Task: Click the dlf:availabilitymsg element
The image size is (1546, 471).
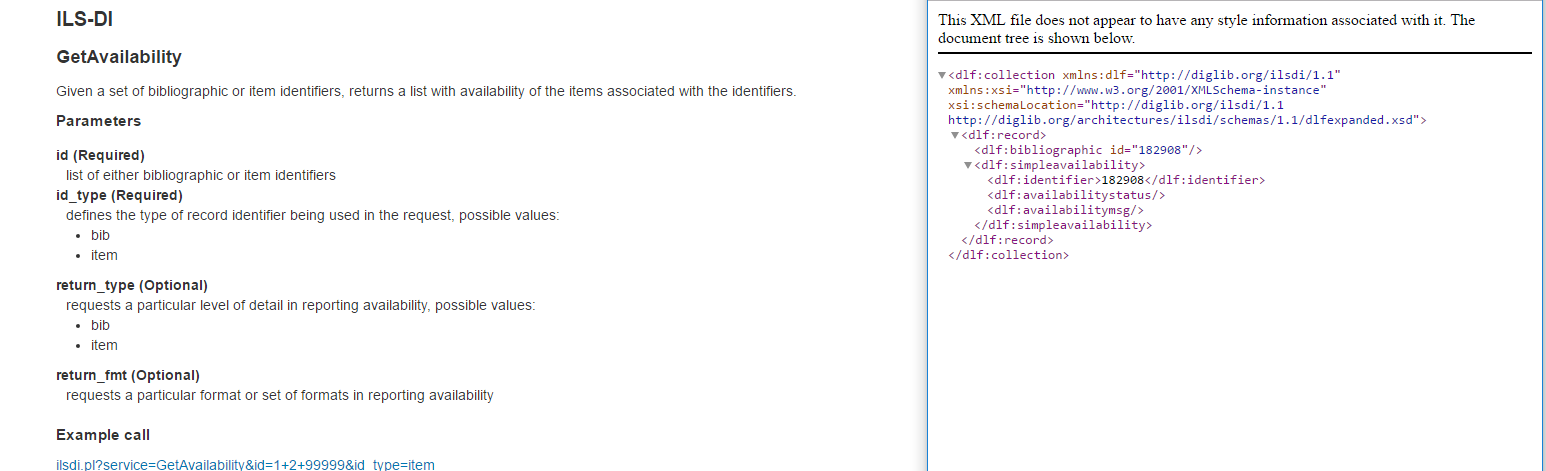Action: coord(1065,210)
